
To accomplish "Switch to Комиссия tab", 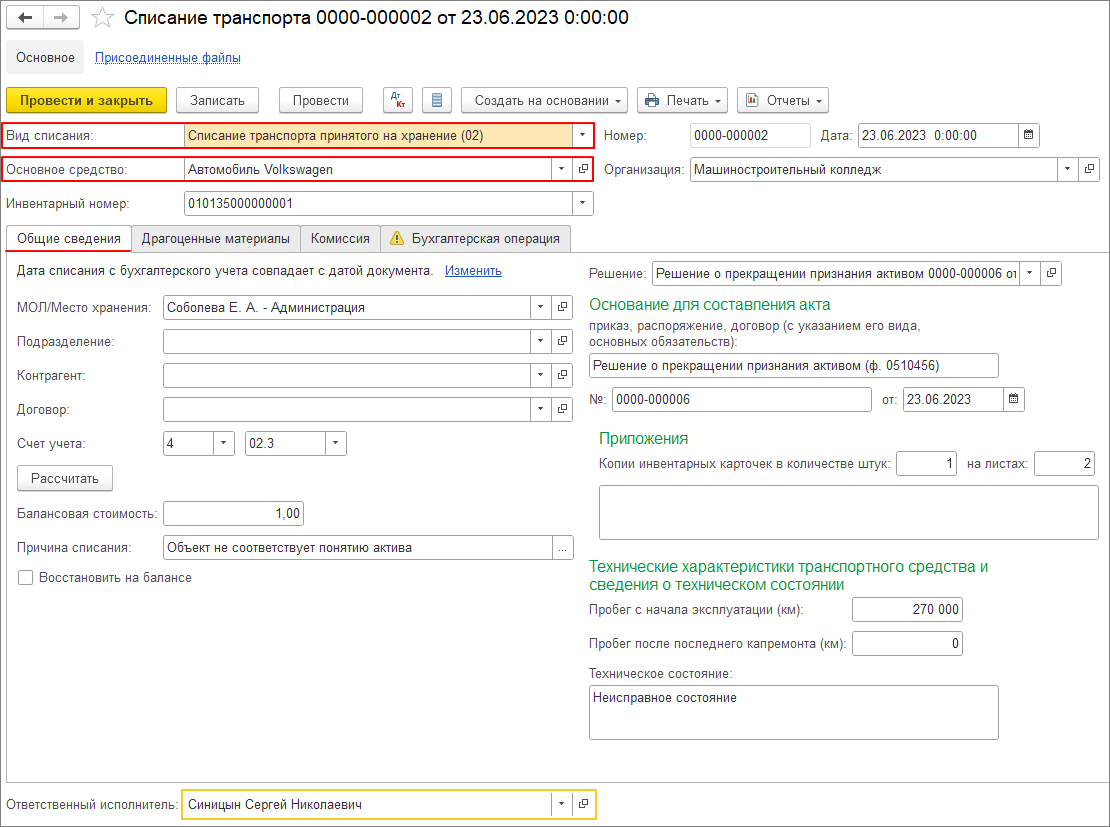I will (341, 239).
